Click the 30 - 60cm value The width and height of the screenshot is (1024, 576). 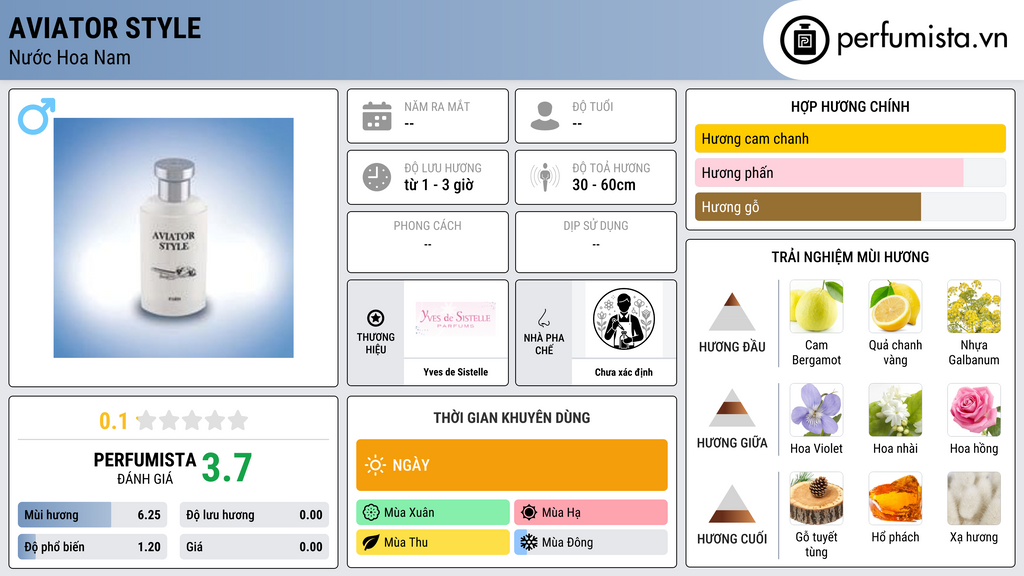(604, 185)
